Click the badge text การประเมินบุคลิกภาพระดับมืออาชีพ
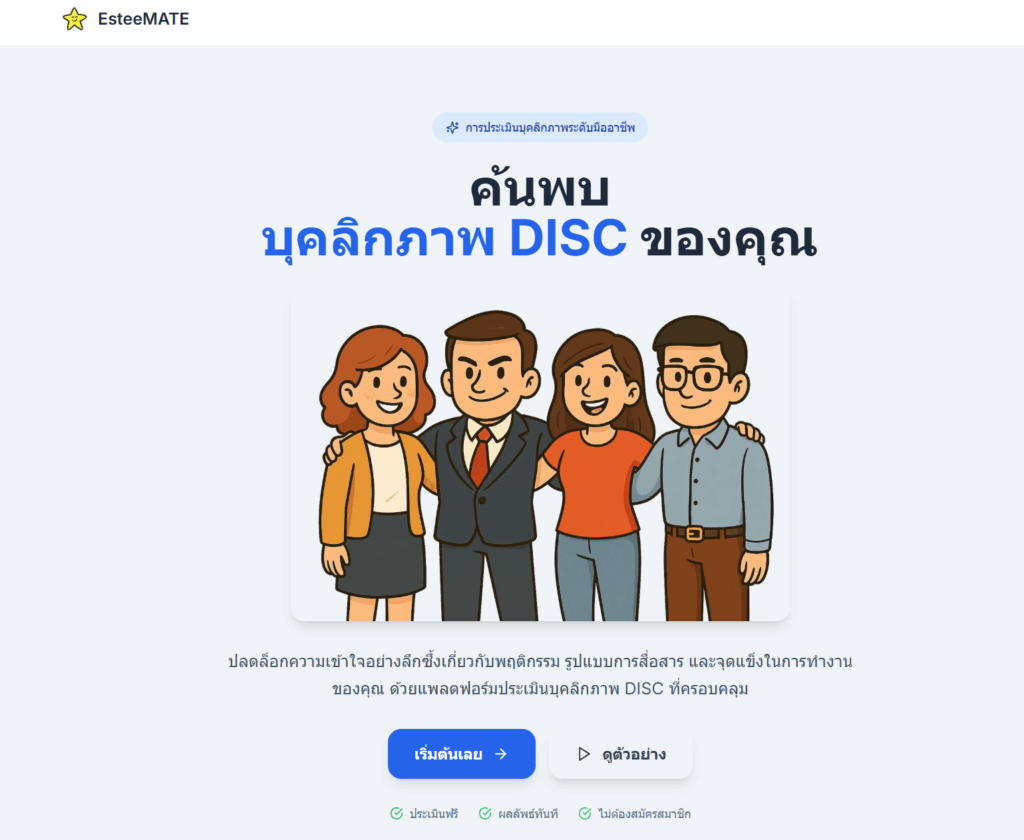 pyautogui.click(x=550, y=127)
